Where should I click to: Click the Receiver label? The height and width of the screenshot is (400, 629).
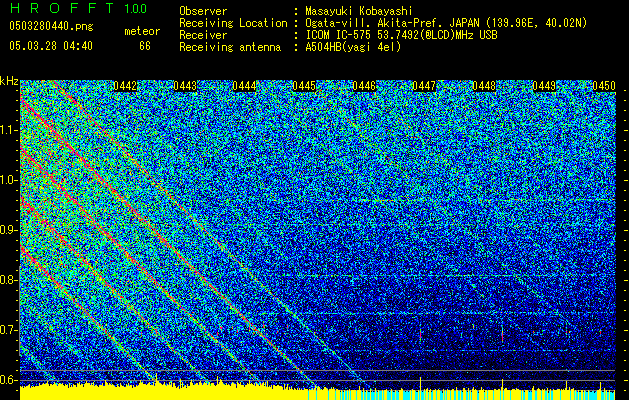203,35
